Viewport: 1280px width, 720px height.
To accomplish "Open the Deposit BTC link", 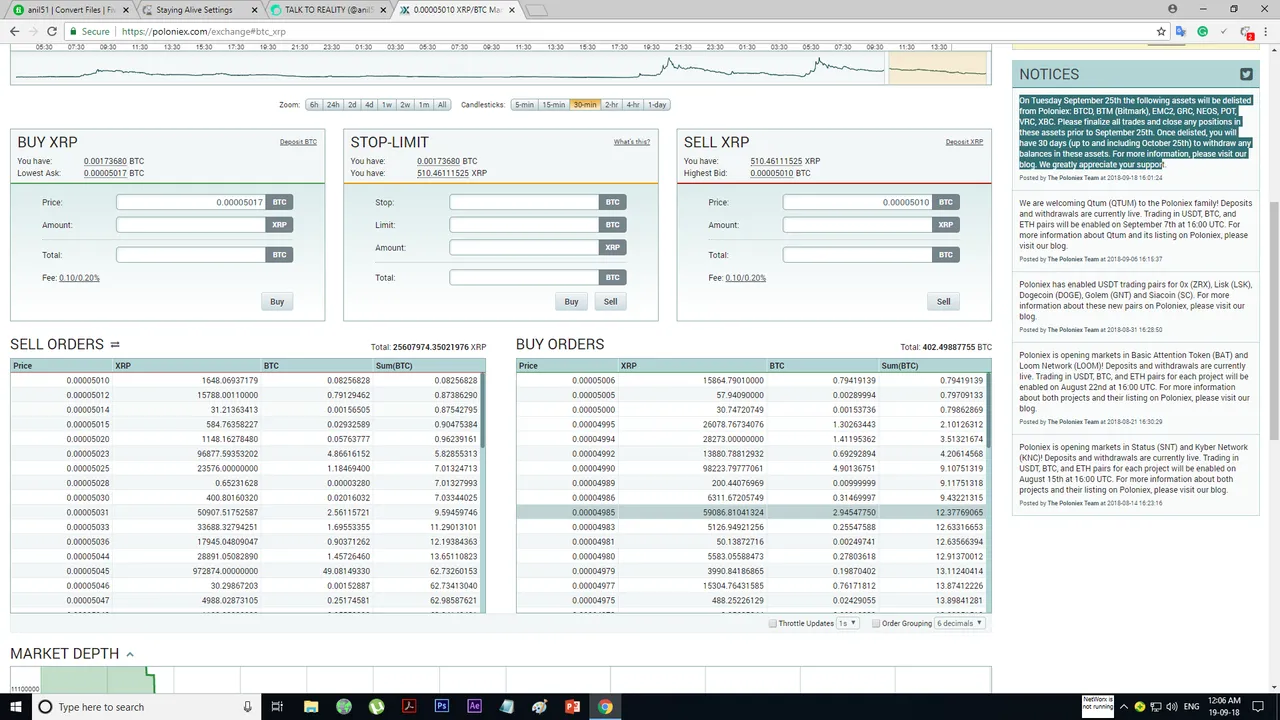I will 298,142.
